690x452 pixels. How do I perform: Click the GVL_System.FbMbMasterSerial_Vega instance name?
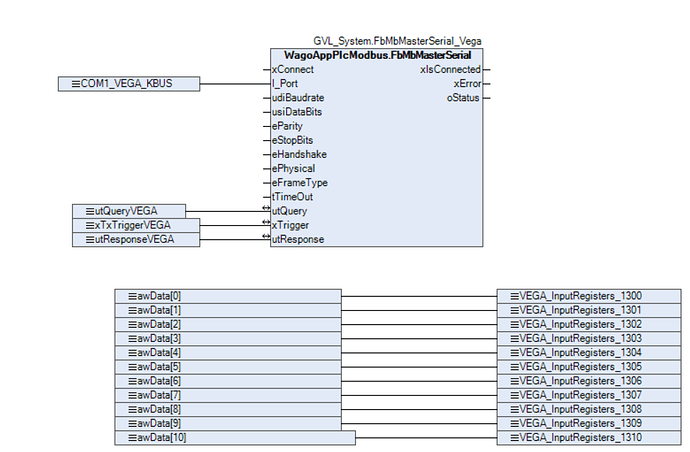point(397,41)
